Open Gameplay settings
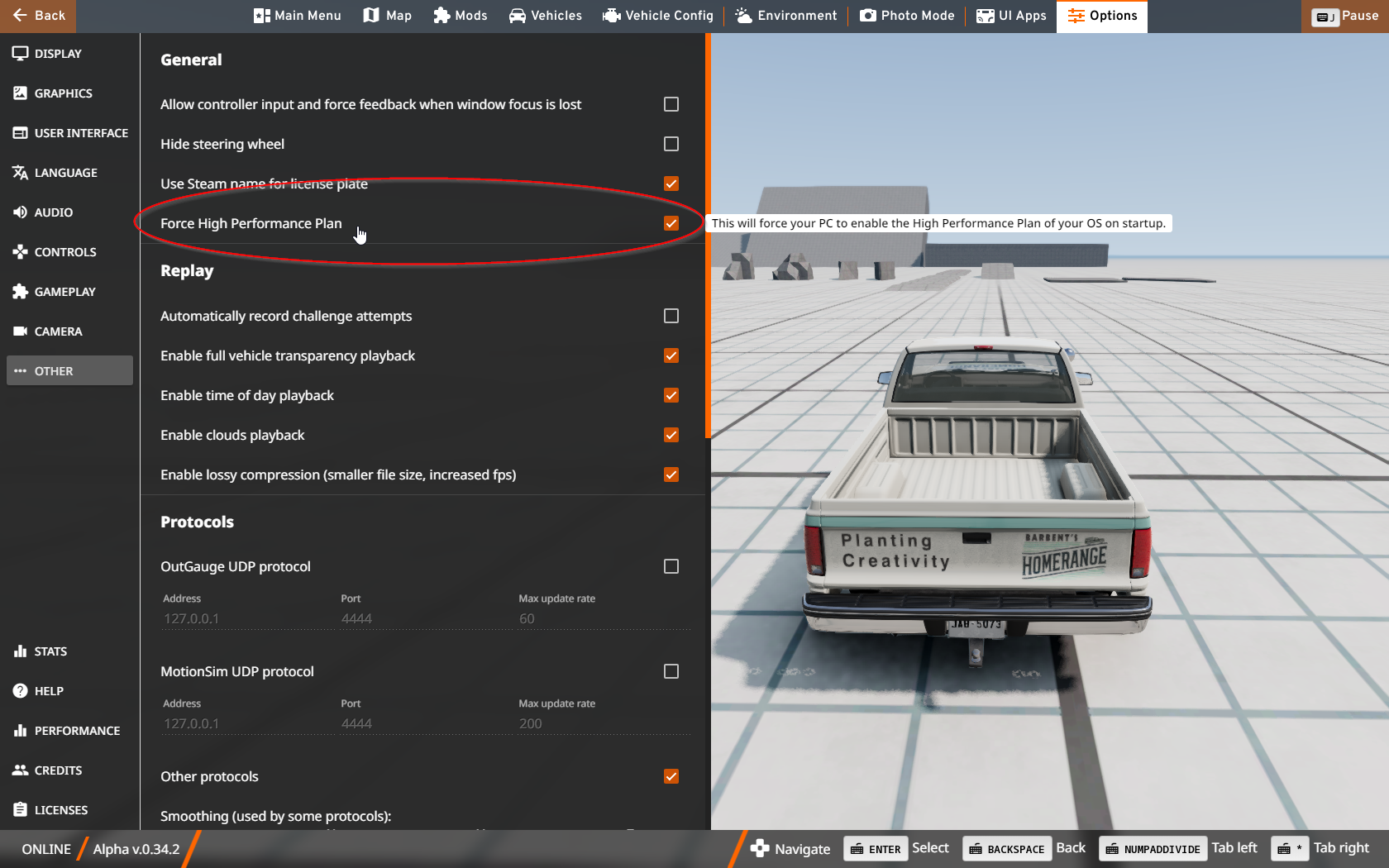The width and height of the screenshot is (1389, 868). 69,292
